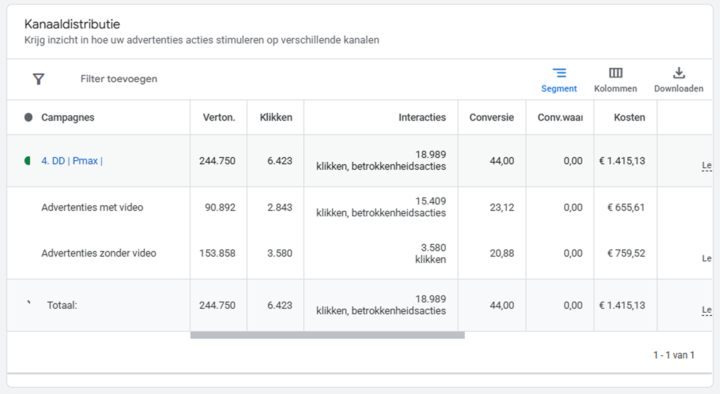Select the Advertenties zonder video row
The height and width of the screenshot is (394, 720).
tap(359, 253)
